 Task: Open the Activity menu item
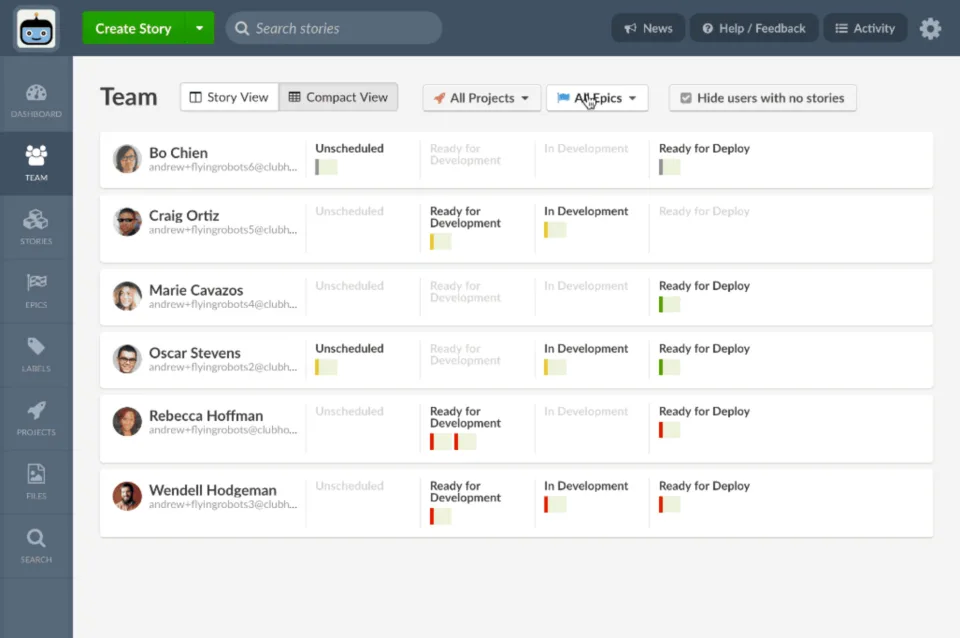click(x=864, y=28)
